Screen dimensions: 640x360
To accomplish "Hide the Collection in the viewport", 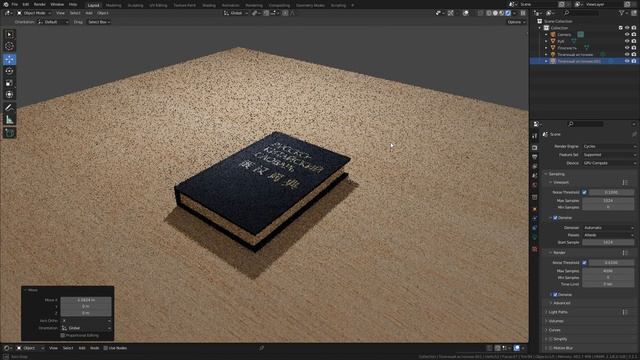I will (627, 28).
